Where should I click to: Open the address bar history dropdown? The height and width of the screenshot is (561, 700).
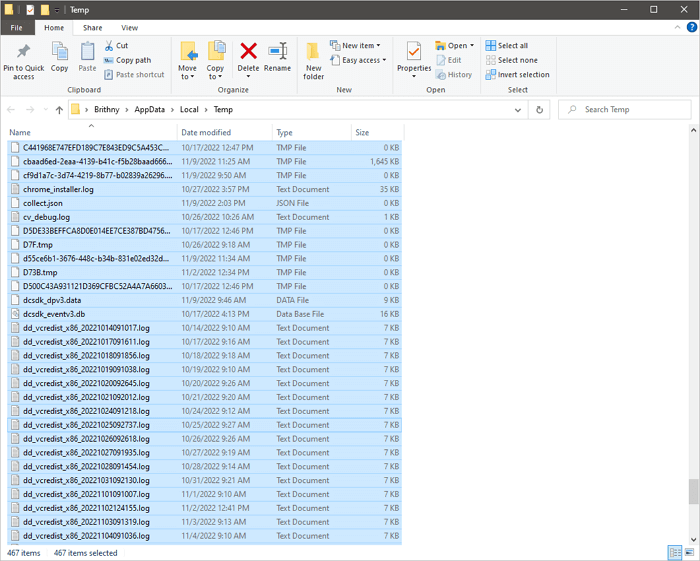coord(520,110)
